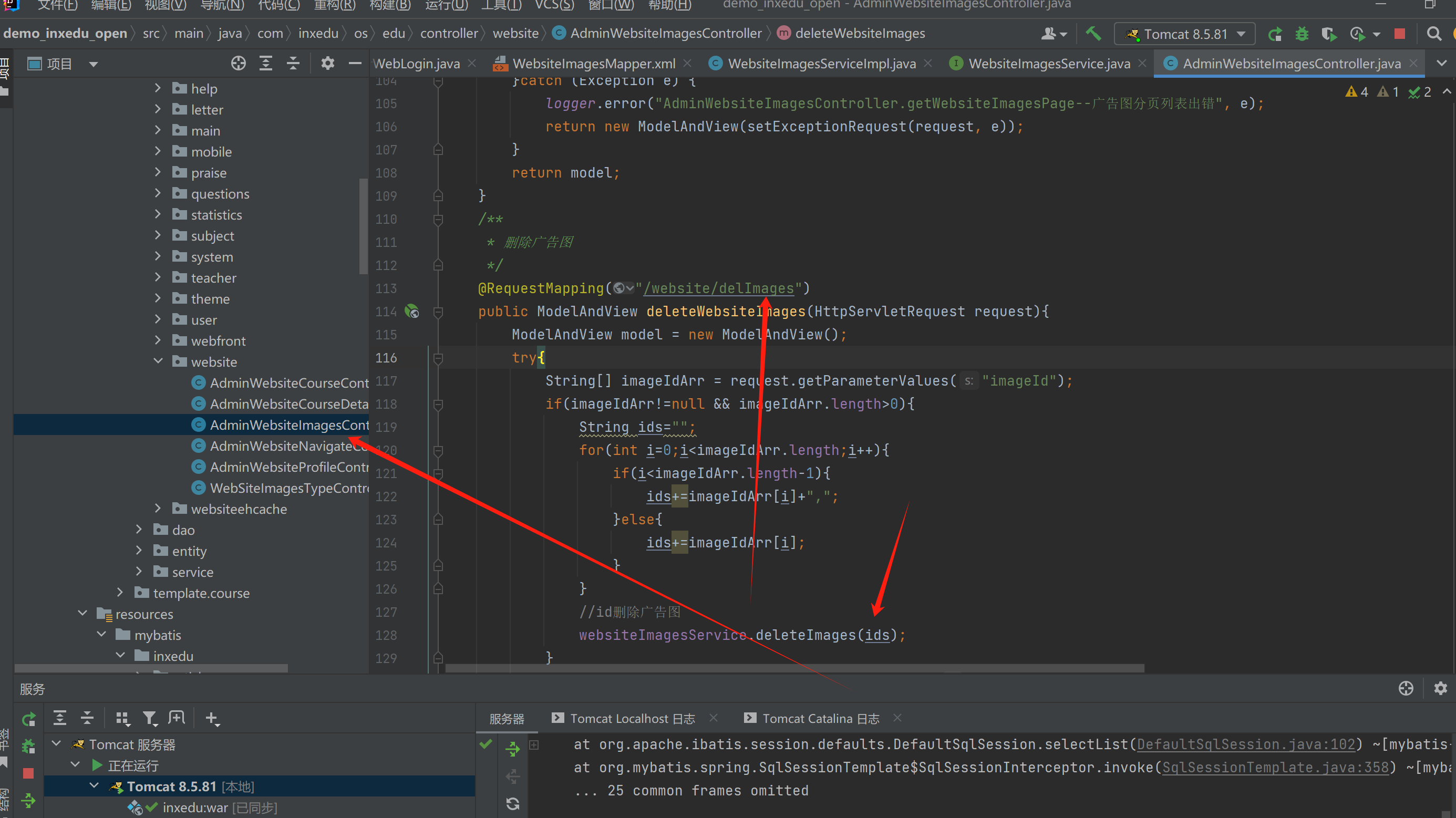Show hidden editor tabs dropdown chevron
The width and height of the screenshot is (1456, 818).
1442,64
